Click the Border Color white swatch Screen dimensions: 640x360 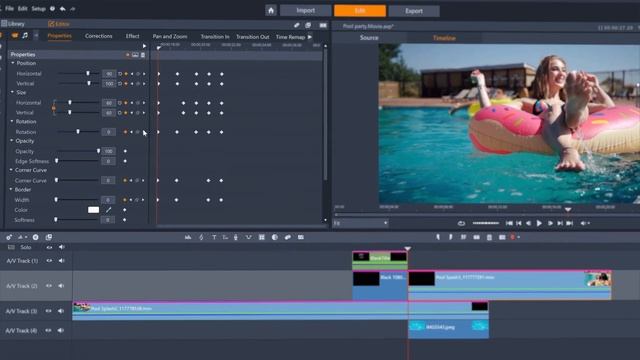pos(93,210)
